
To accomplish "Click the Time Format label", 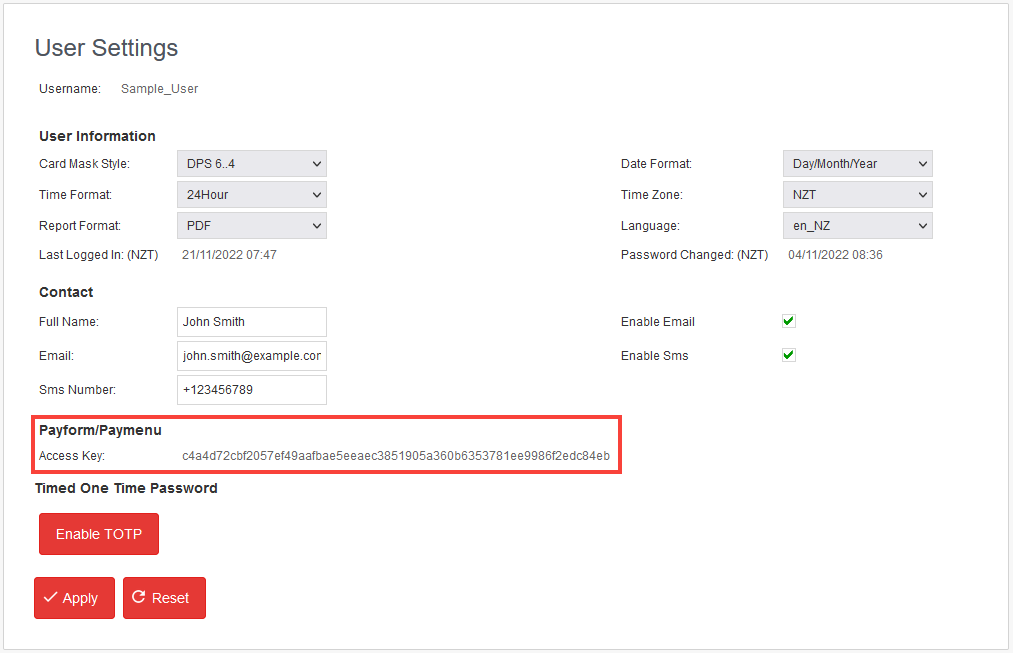I will point(75,194).
